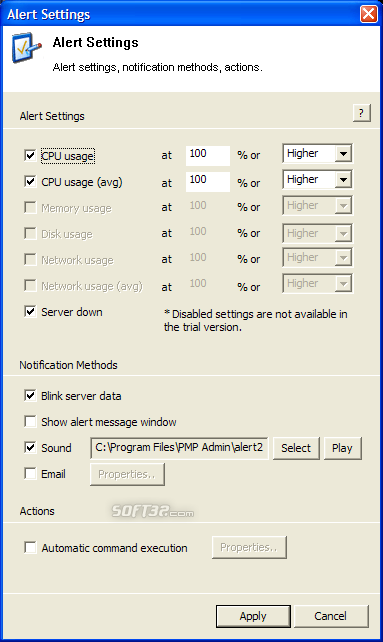Viewport: 383px width, 642px height.
Task: Apply the alert settings
Action: click(x=253, y=616)
